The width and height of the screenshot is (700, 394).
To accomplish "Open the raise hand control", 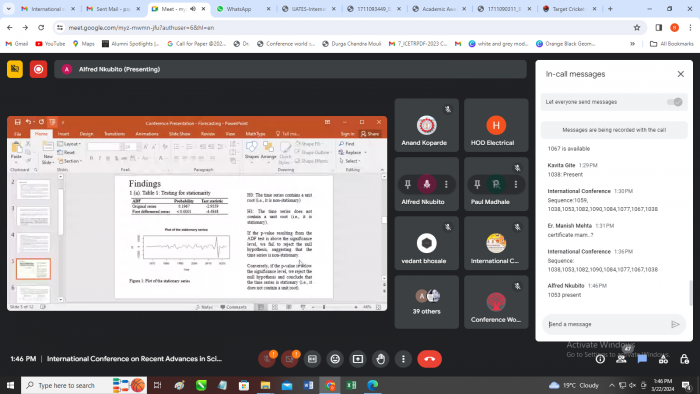I will (x=380, y=359).
